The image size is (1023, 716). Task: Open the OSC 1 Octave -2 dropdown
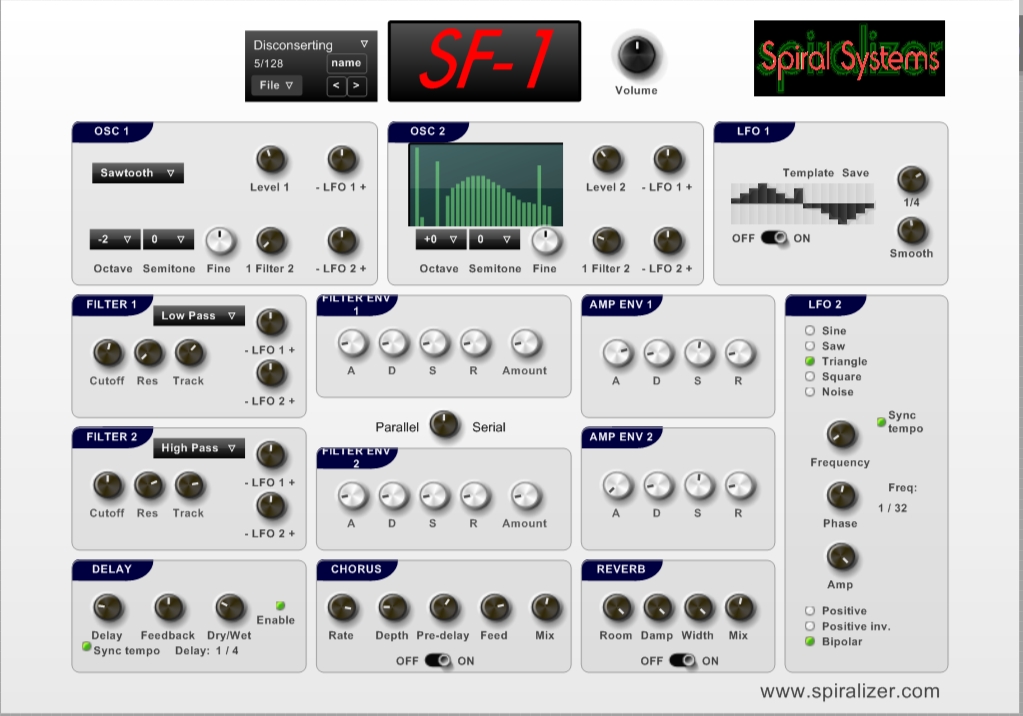pyautogui.click(x=115, y=239)
